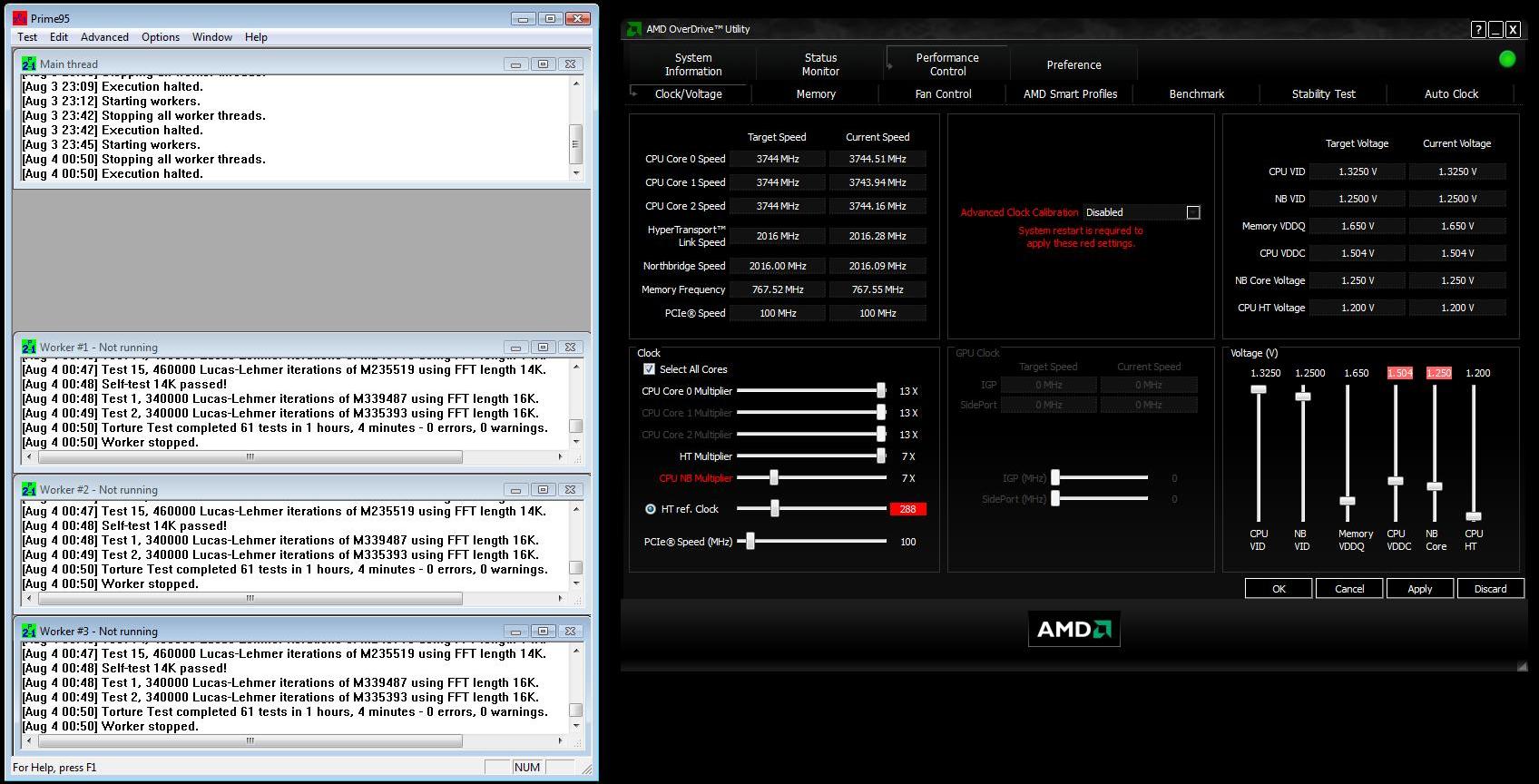The height and width of the screenshot is (784, 1539).
Task: Click the NB Core voltage slider handle
Action: (1435, 486)
